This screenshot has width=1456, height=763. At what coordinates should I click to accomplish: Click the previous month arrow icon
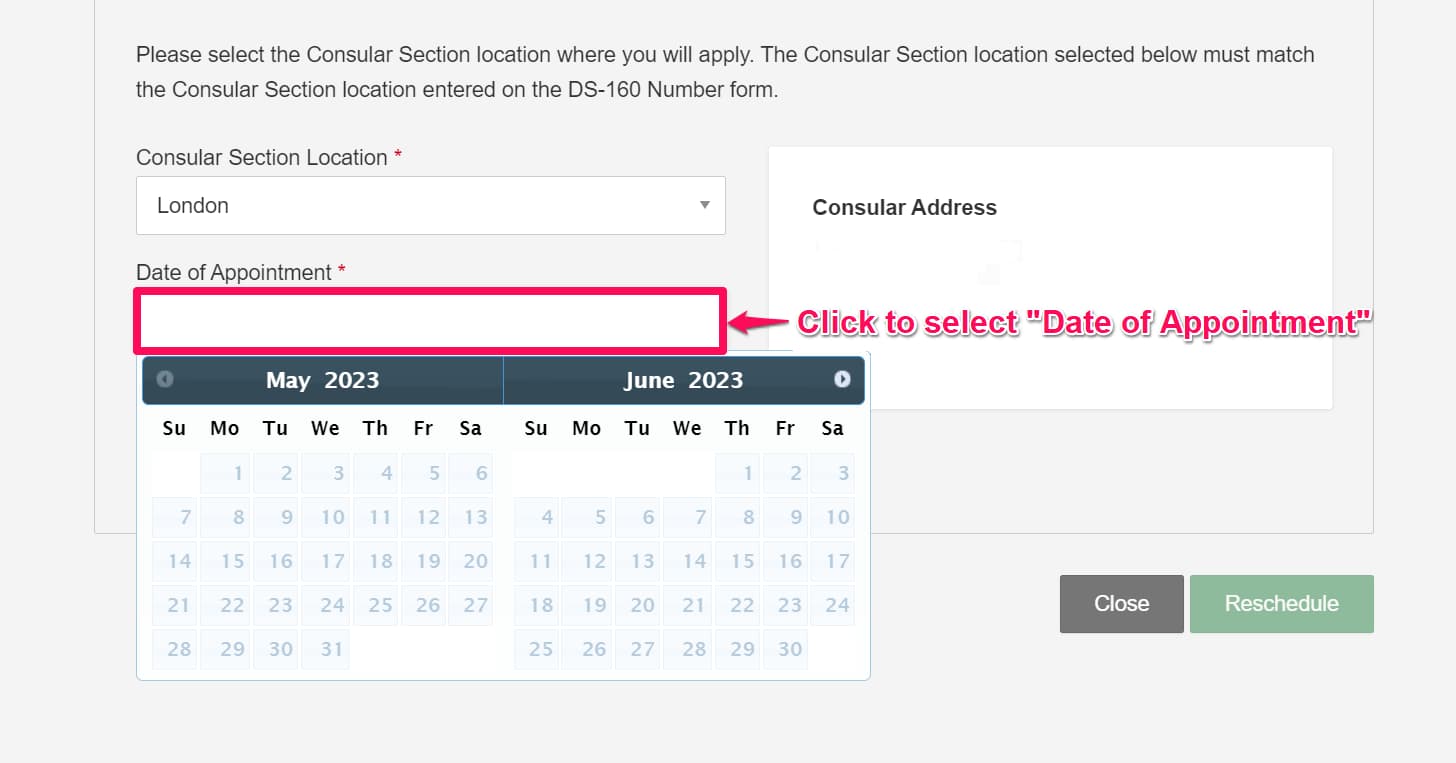click(x=164, y=380)
